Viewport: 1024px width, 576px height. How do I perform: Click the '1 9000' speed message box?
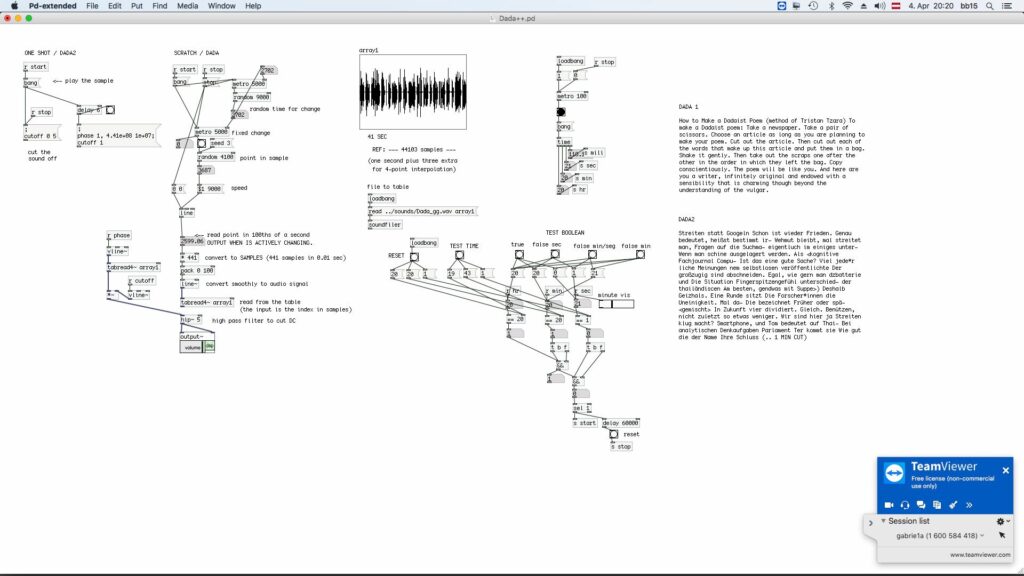(211, 189)
